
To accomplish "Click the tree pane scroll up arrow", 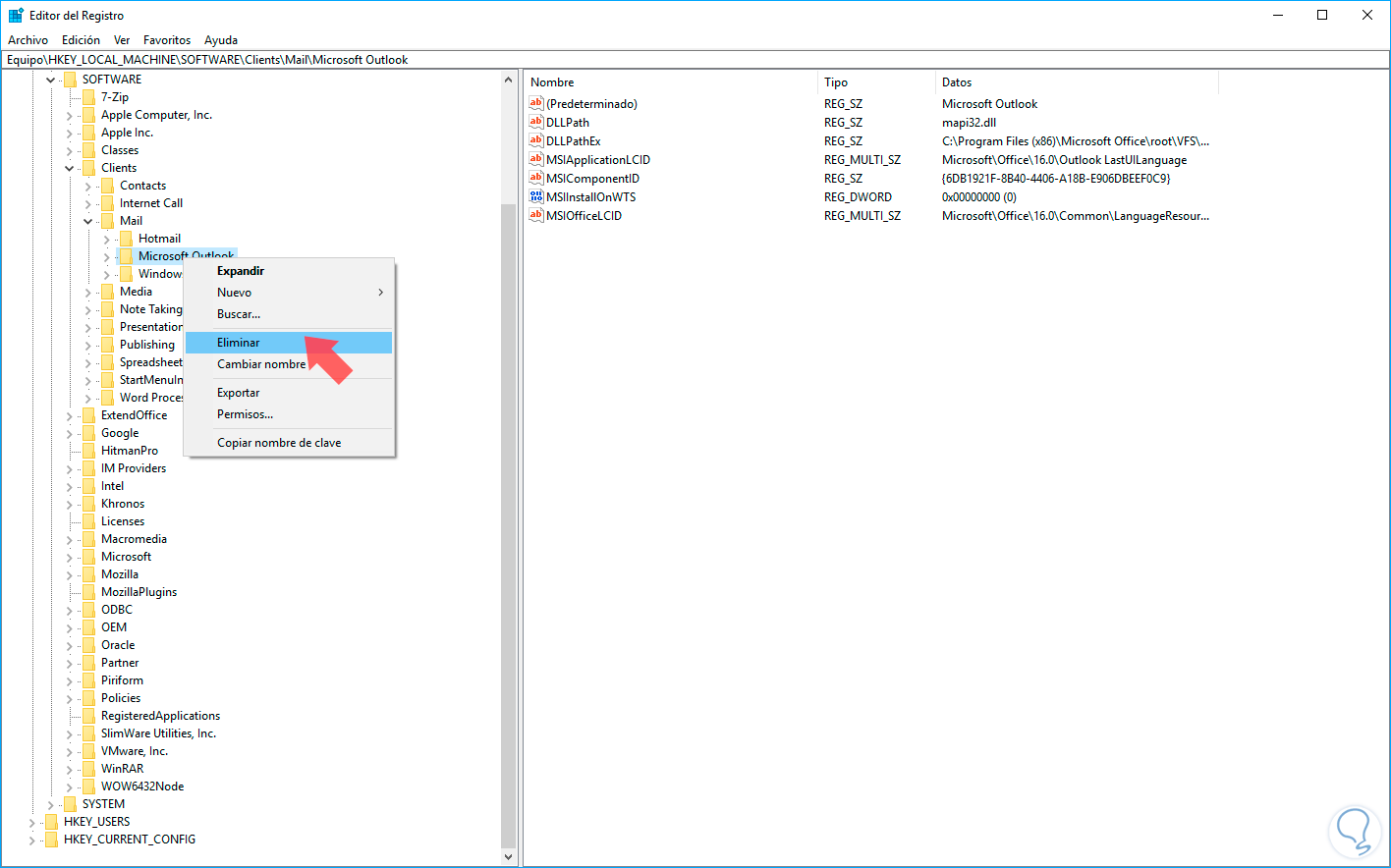I will tap(508, 80).
